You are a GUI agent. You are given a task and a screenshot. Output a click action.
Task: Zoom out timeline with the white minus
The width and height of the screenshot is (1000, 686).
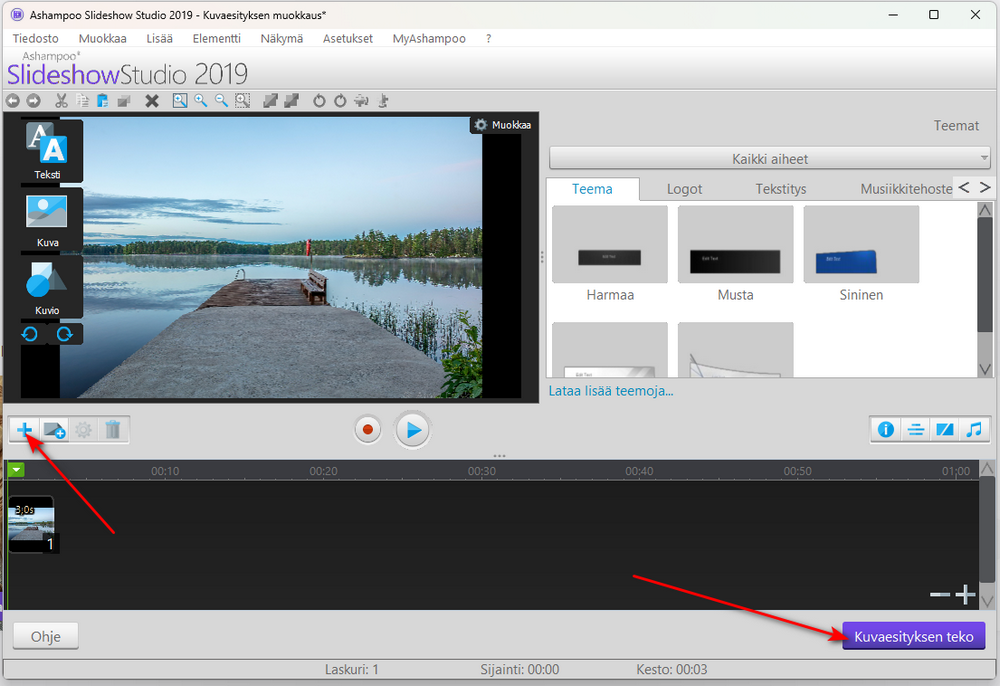[x=940, y=594]
